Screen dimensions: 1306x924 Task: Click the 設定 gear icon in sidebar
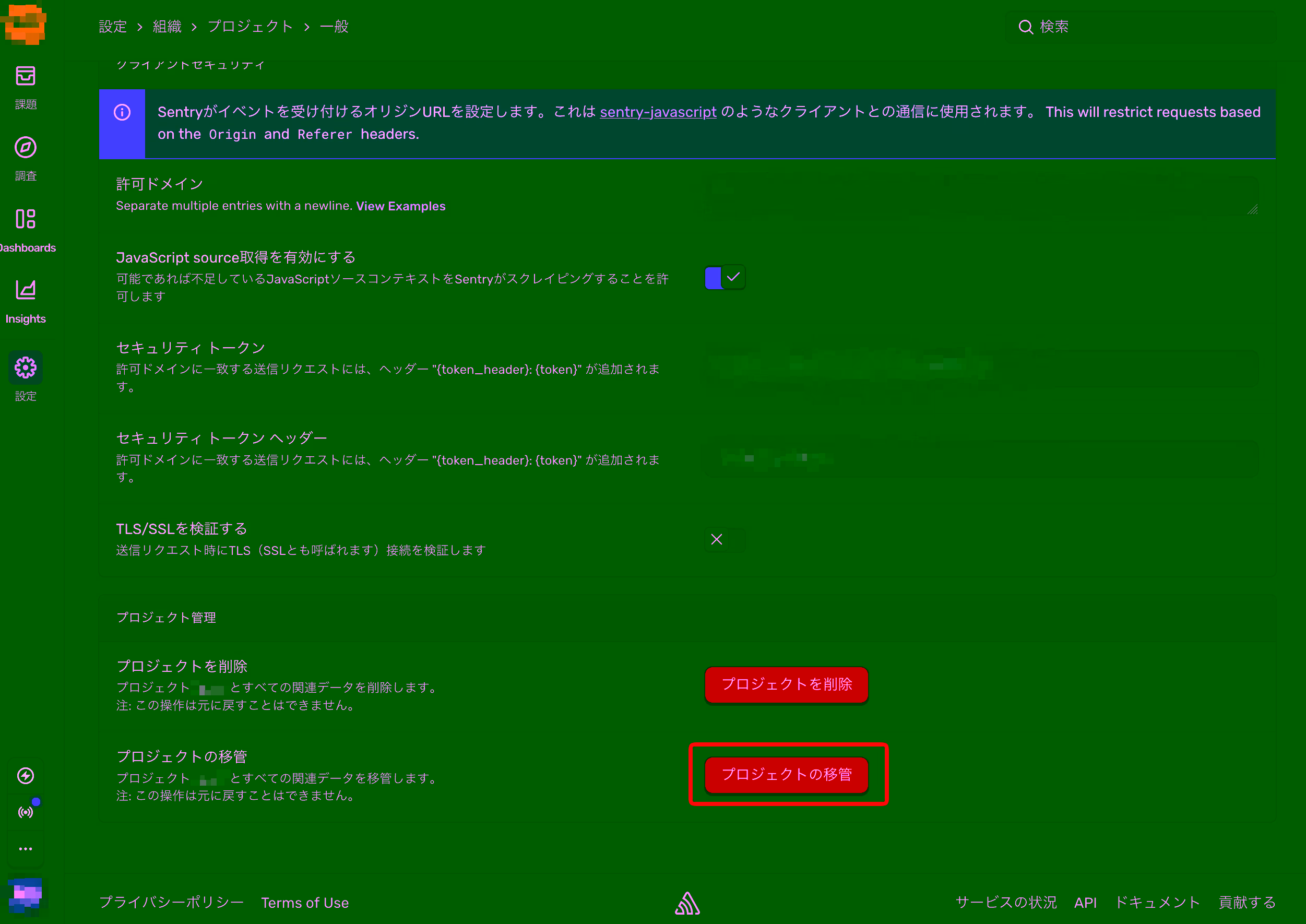26,368
